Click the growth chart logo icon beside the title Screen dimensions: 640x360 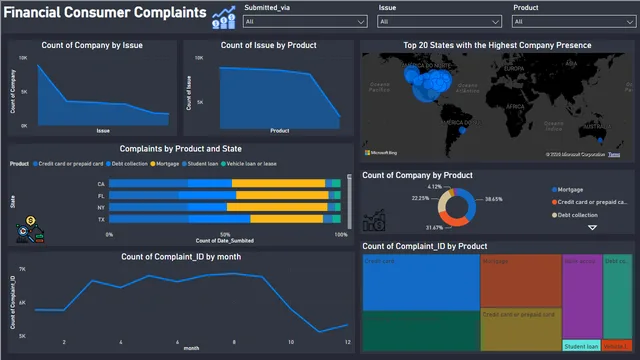(224, 18)
